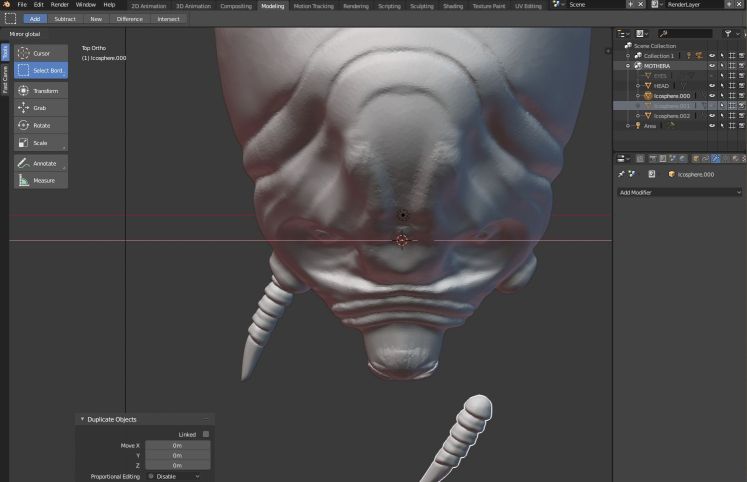Image resolution: width=747 pixels, height=482 pixels.
Task: Click the Area light object icon
Action: click(x=638, y=126)
